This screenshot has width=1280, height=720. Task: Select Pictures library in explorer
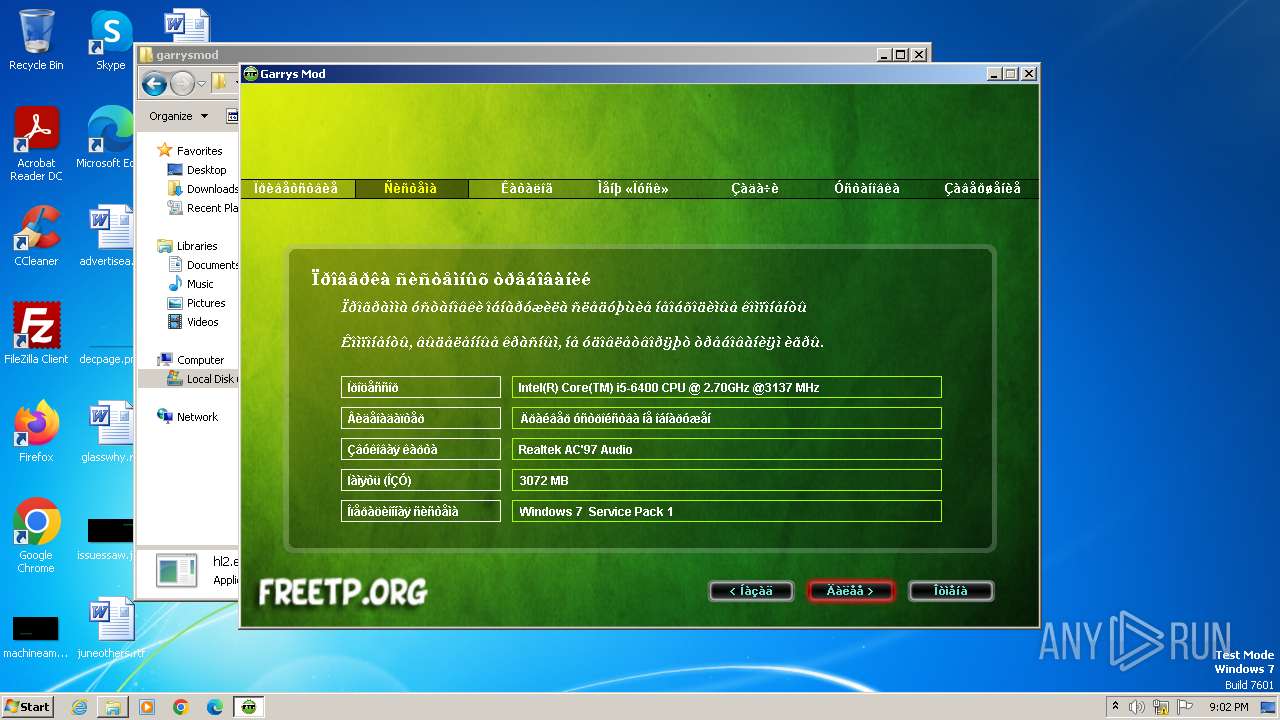(196, 303)
